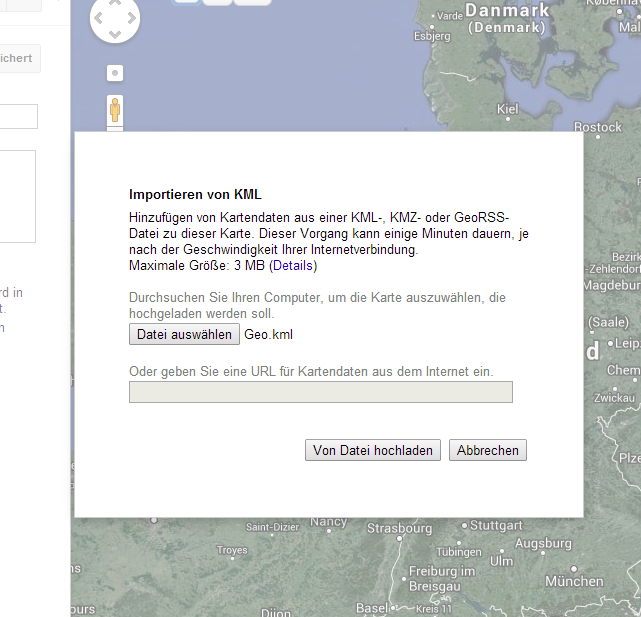Screen dimensions: 641x617
Task: Focus the URL field for map data
Action: [320, 392]
